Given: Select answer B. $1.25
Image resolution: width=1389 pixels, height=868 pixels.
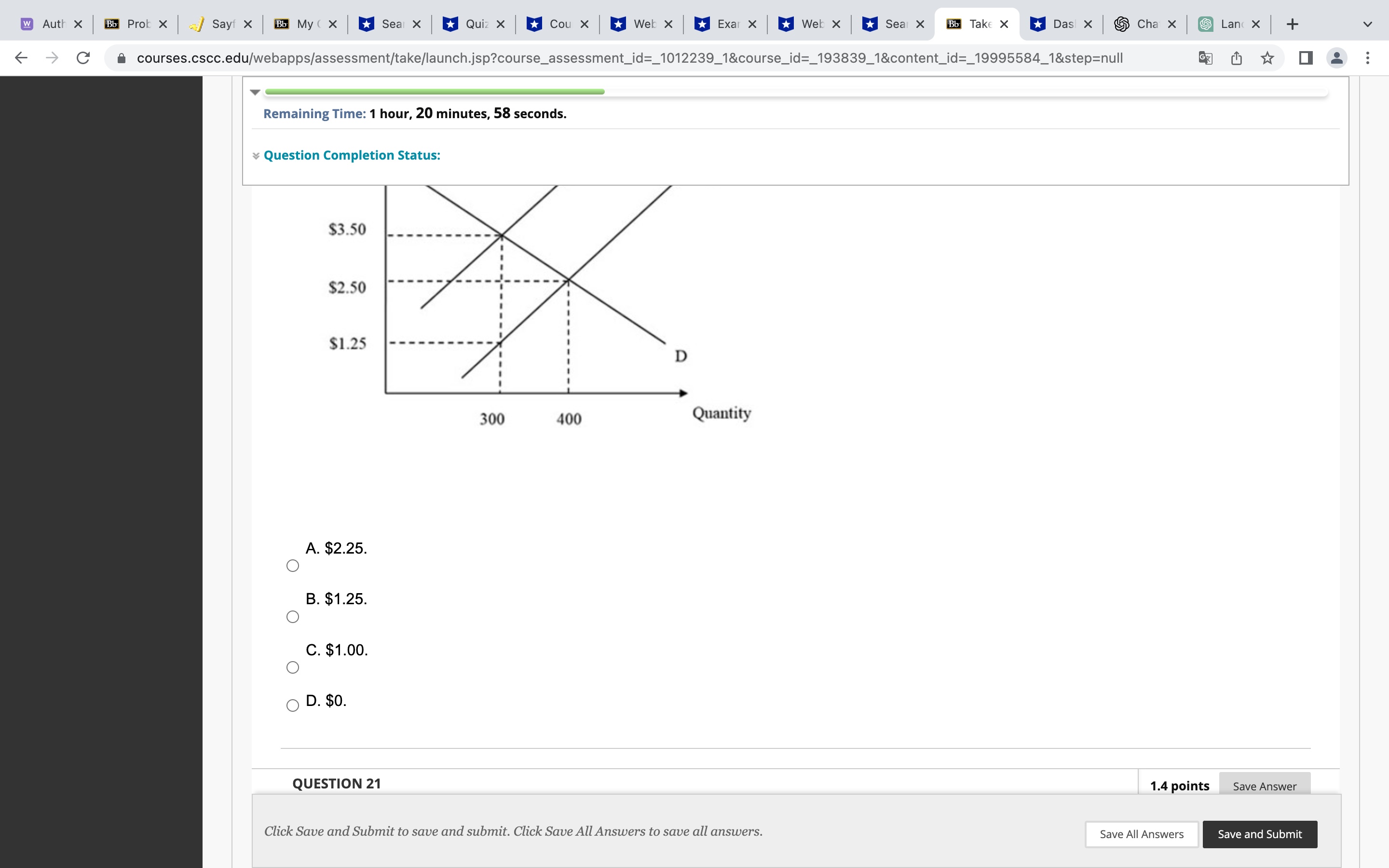Looking at the screenshot, I should 292,617.
